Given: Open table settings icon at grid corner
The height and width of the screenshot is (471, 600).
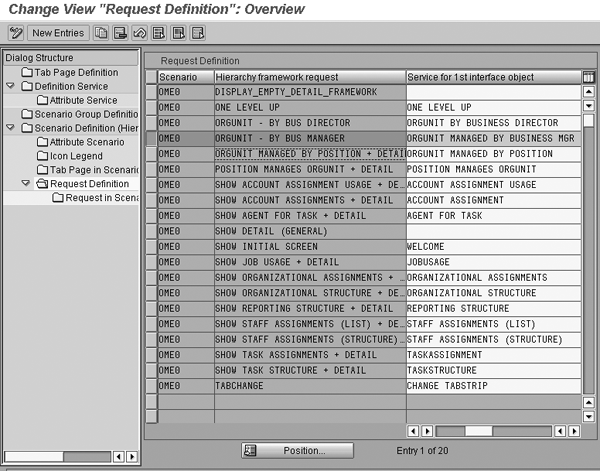Looking at the screenshot, I should pyautogui.click(x=588, y=77).
